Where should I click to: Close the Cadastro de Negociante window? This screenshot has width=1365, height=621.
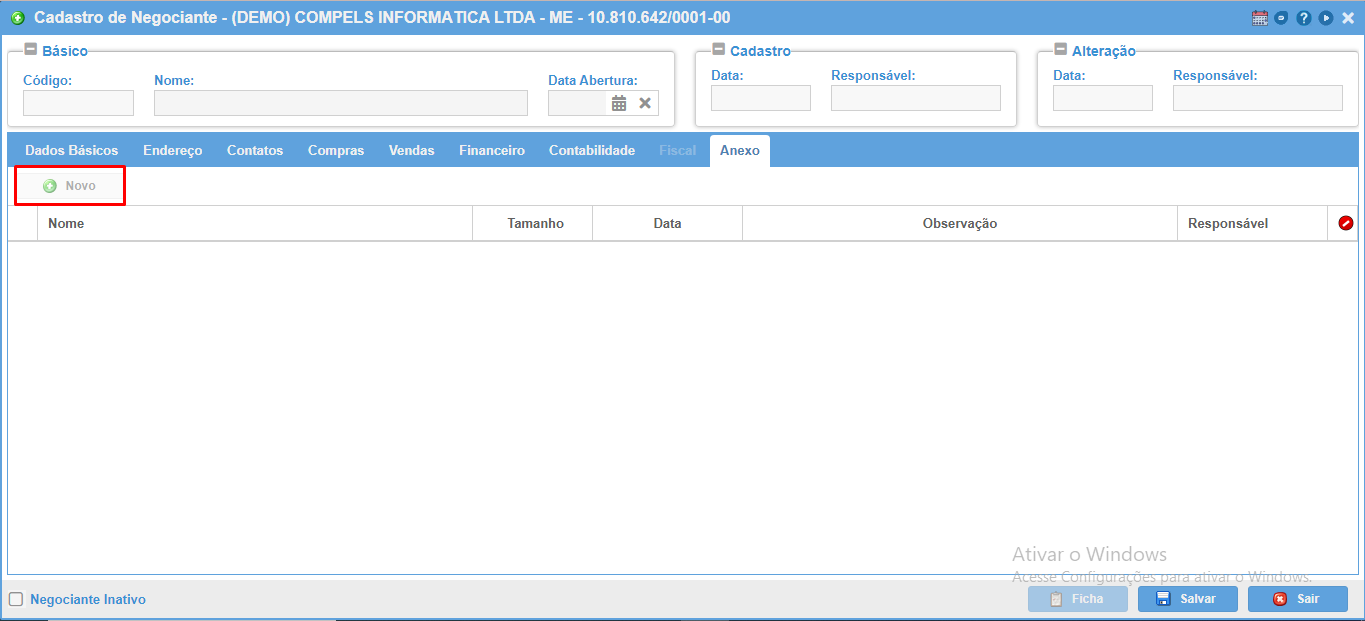[x=1348, y=18]
